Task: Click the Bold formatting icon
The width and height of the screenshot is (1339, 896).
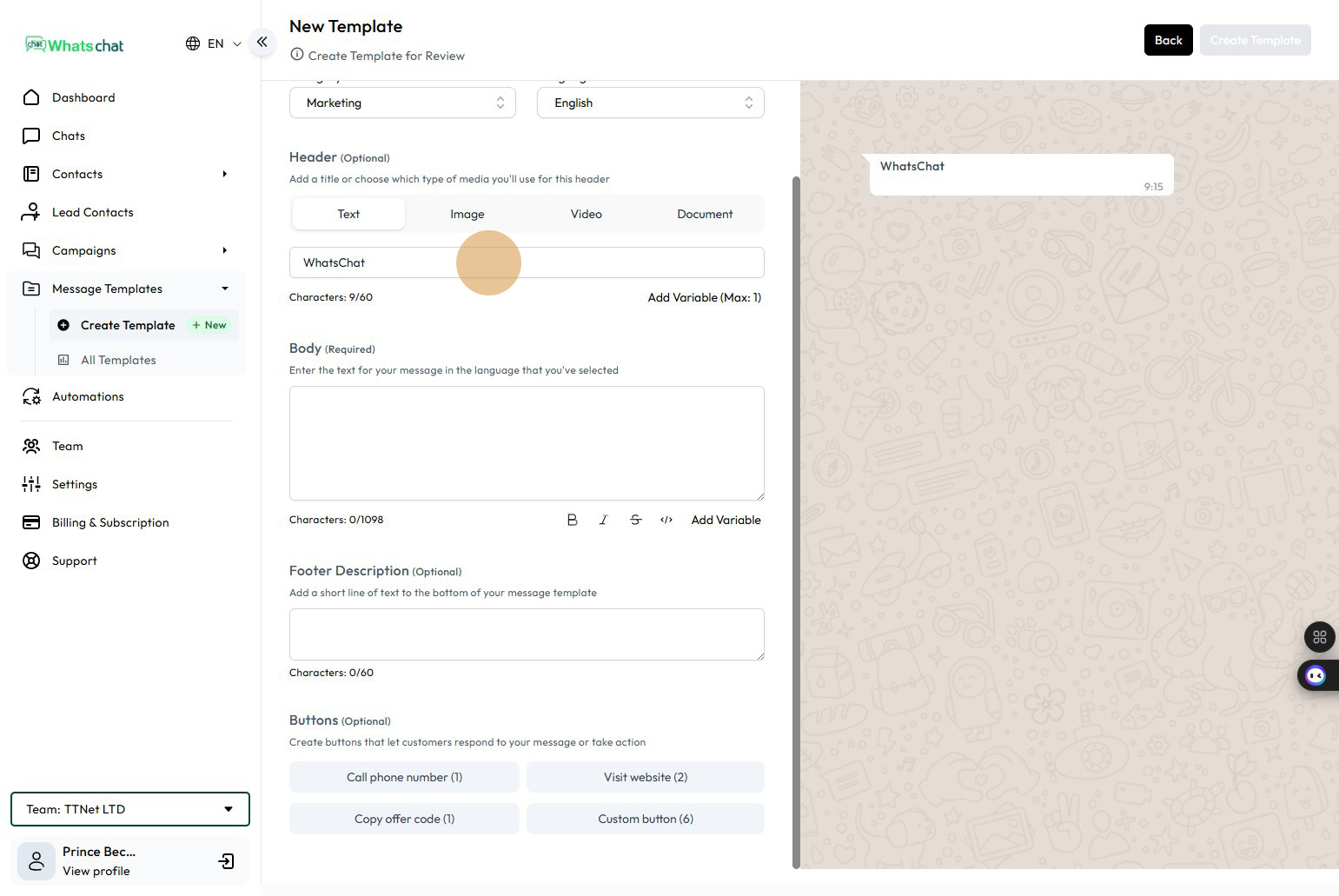Action: 572,520
